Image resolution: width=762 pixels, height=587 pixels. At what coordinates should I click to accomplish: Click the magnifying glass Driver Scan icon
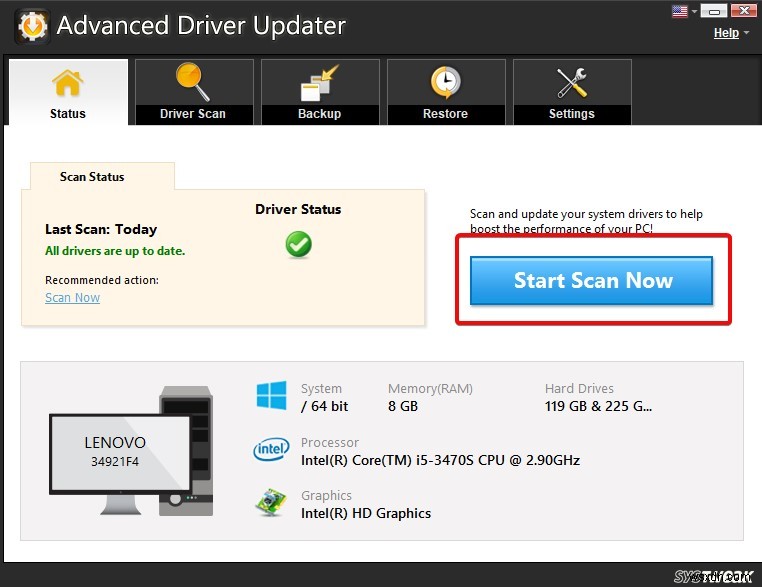192,82
